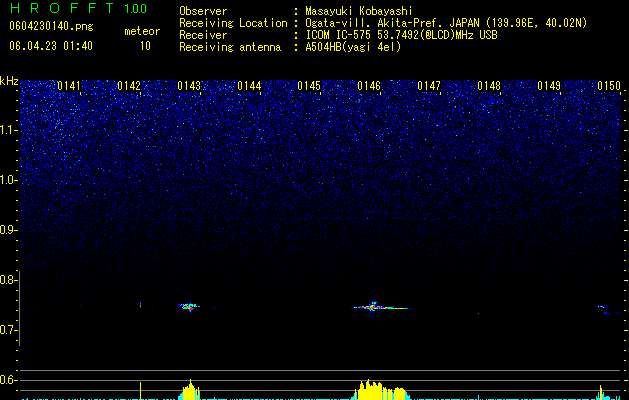Click the 0146 time marker
The width and height of the screenshot is (629, 400).
[x=369, y=86]
